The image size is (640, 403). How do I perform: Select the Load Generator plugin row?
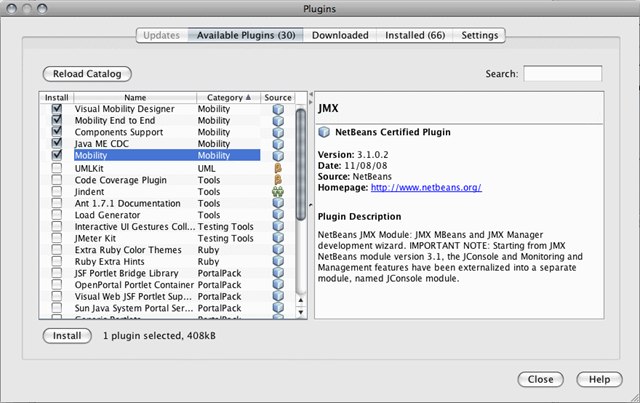pyautogui.click(x=167, y=215)
